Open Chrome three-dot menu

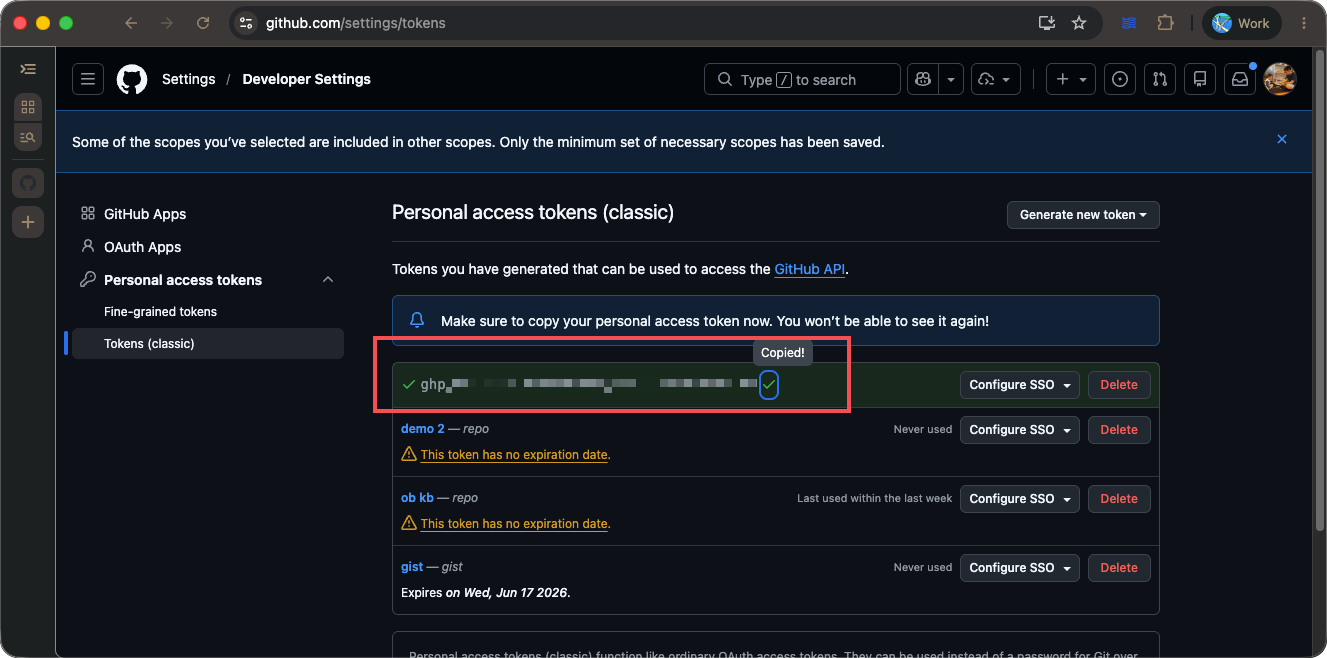(1304, 23)
